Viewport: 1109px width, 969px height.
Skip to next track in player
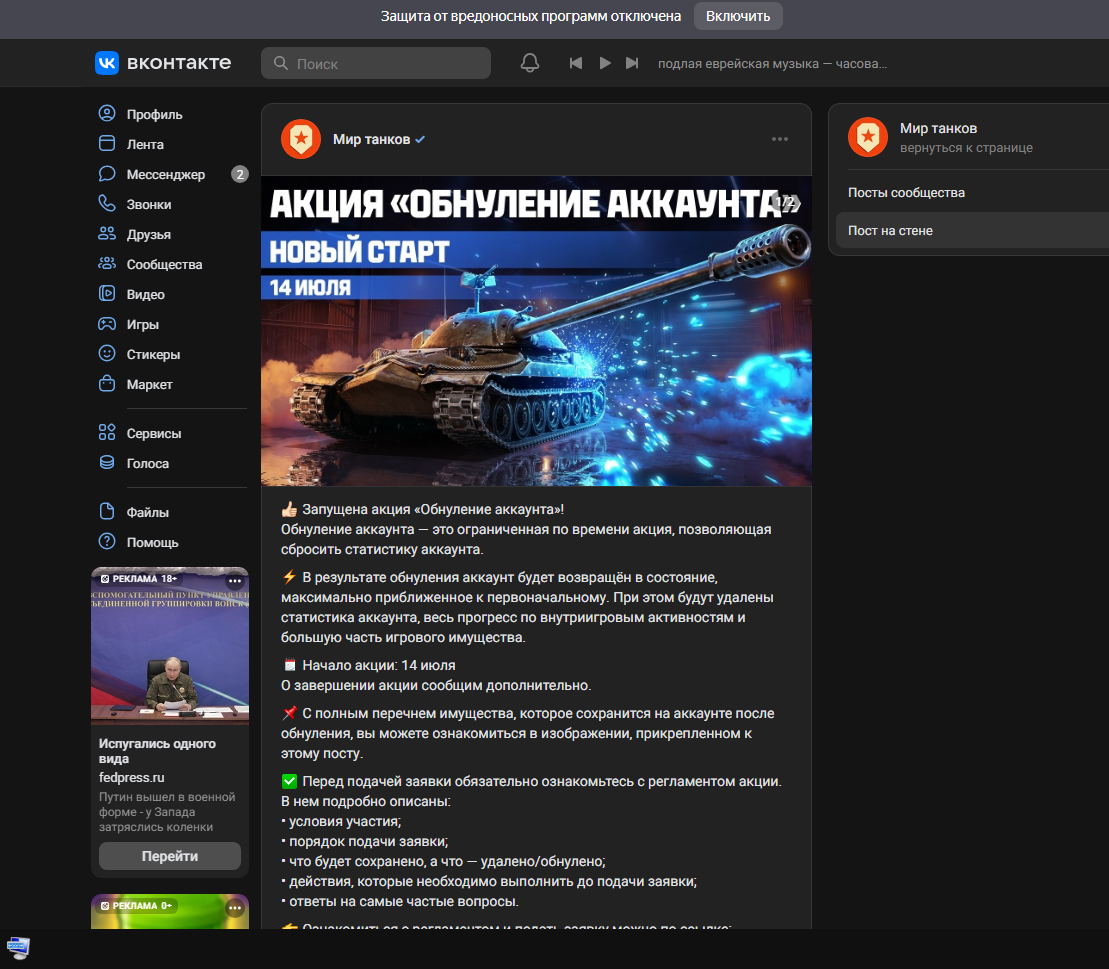pos(632,63)
